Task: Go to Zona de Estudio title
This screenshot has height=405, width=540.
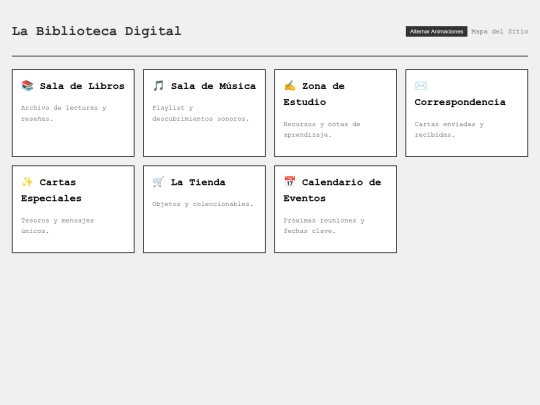Action: pos(314,94)
